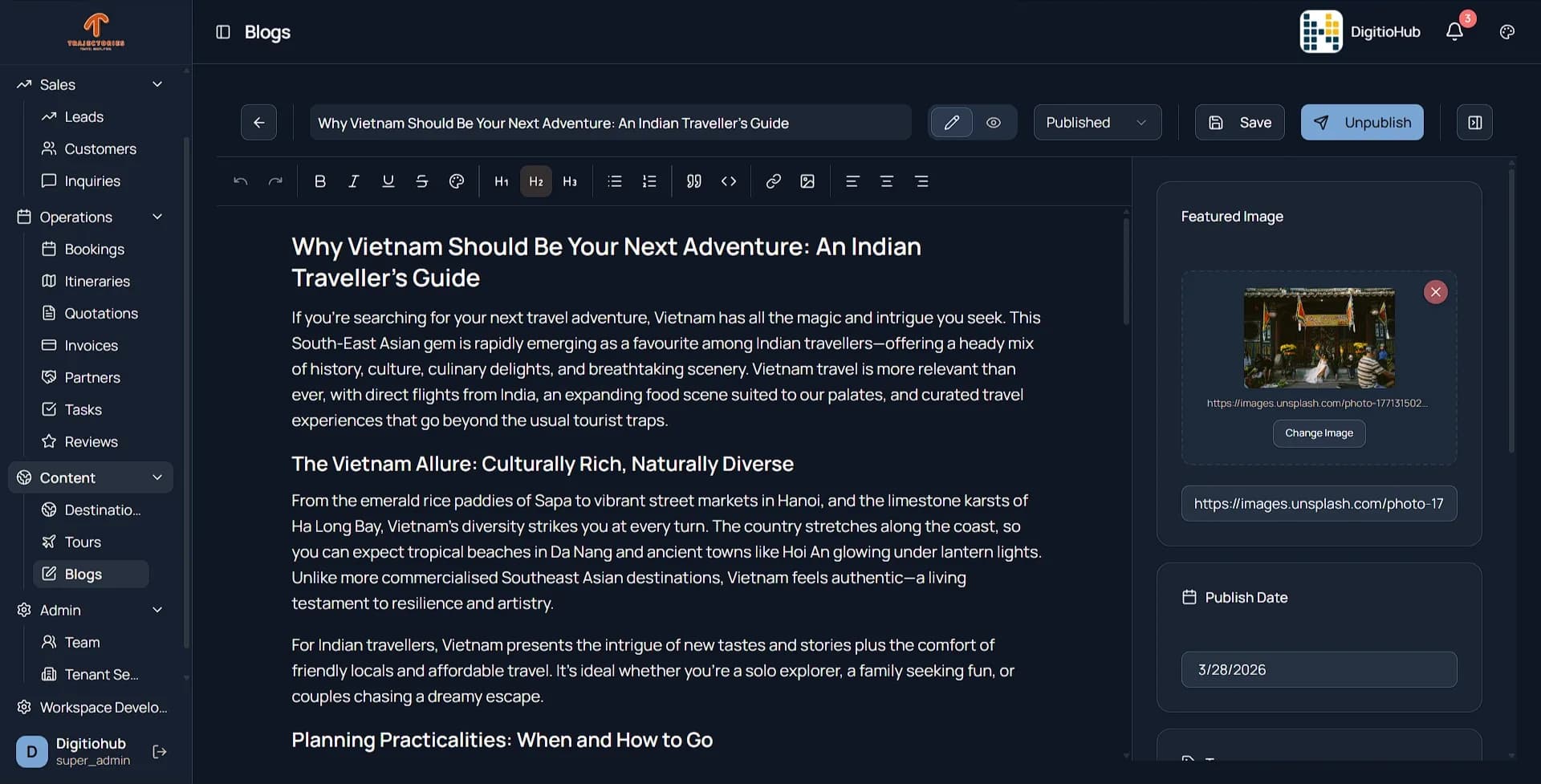Align text left
Viewport: 1541px width, 784px height.
[x=852, y=181]
